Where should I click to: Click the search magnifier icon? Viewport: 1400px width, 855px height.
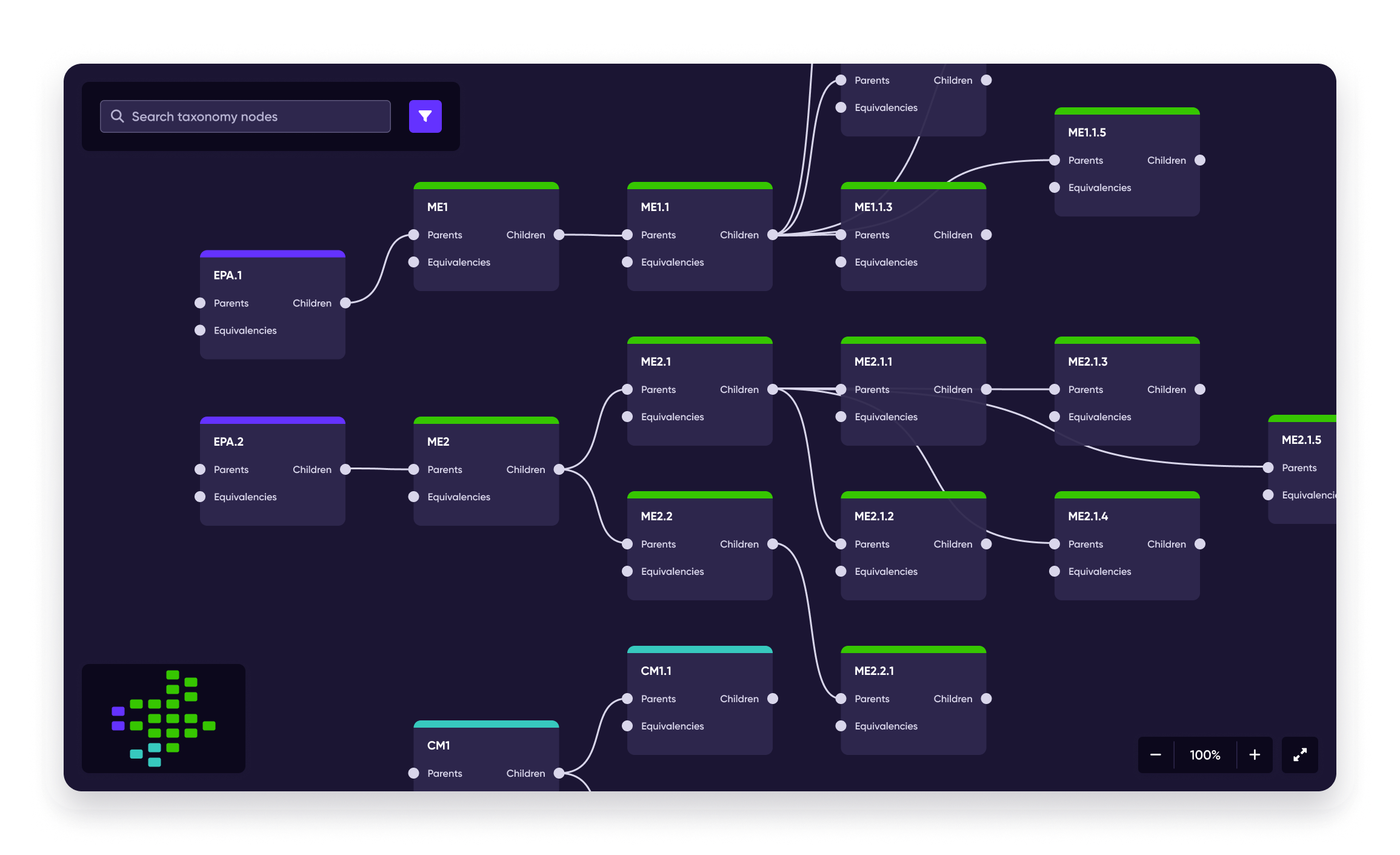click(117, 116)
